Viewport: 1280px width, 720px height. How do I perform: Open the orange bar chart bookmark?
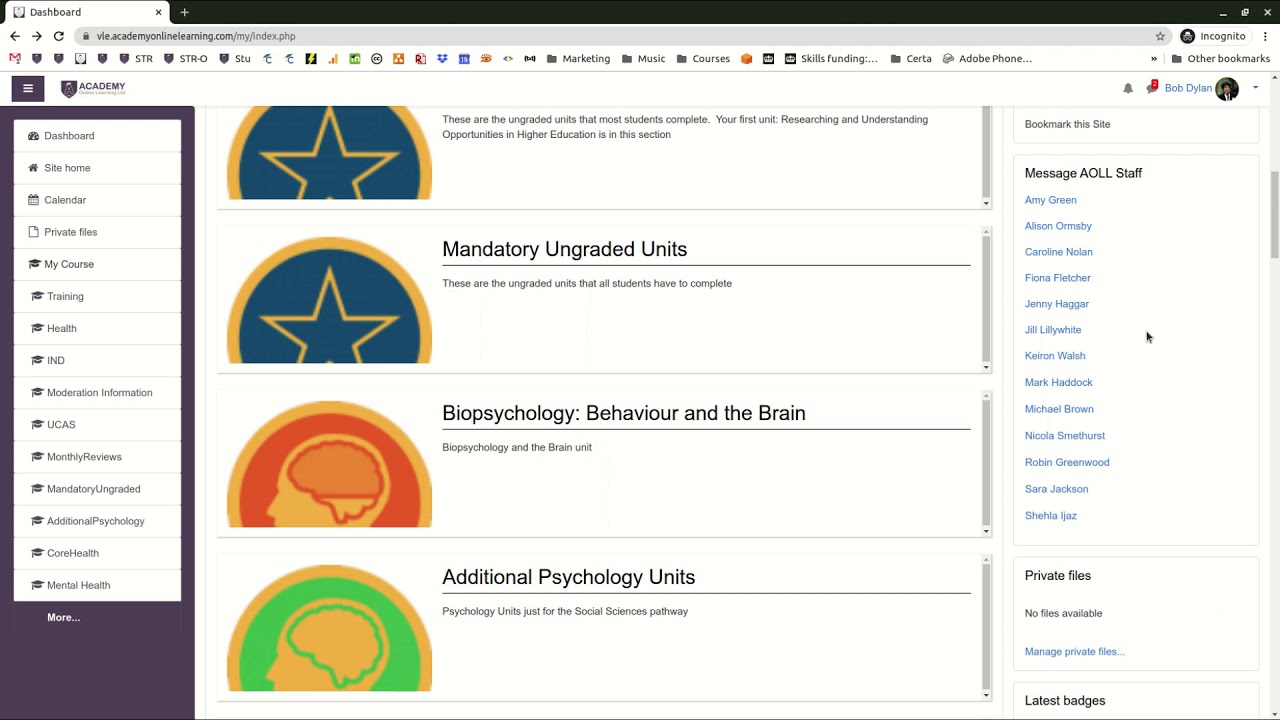point(333,59)
